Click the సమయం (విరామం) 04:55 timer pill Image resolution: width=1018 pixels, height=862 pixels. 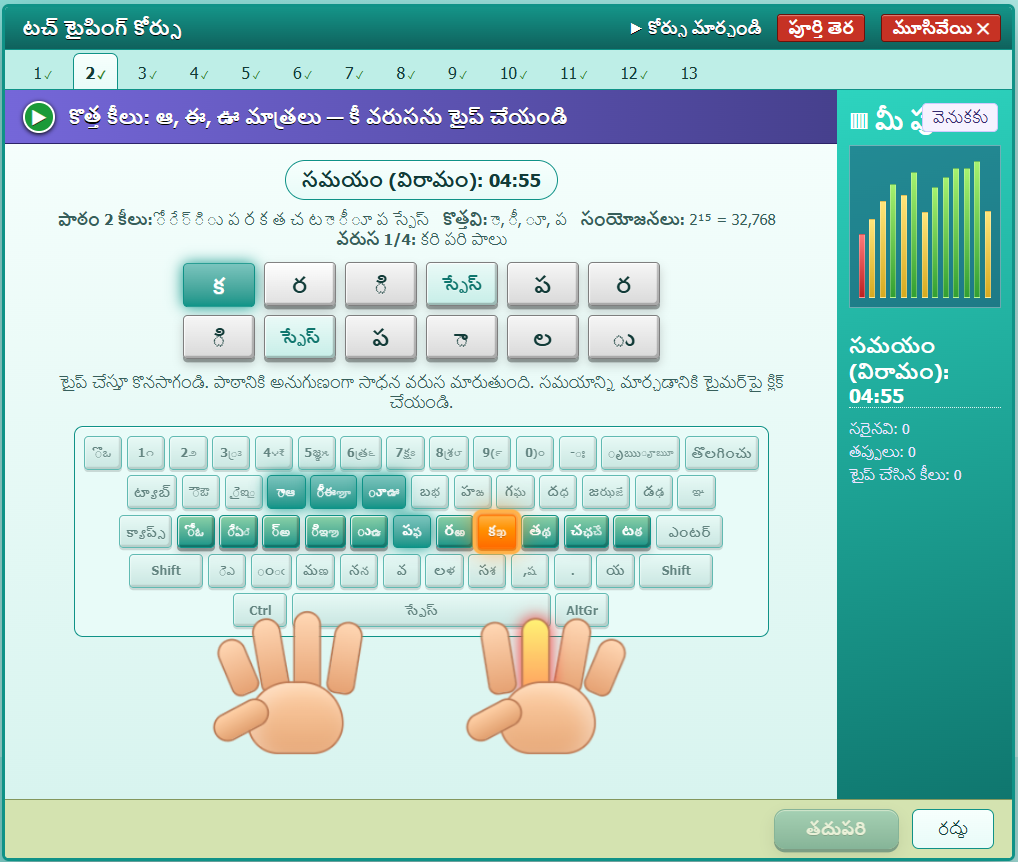click(x=421, y=180)
